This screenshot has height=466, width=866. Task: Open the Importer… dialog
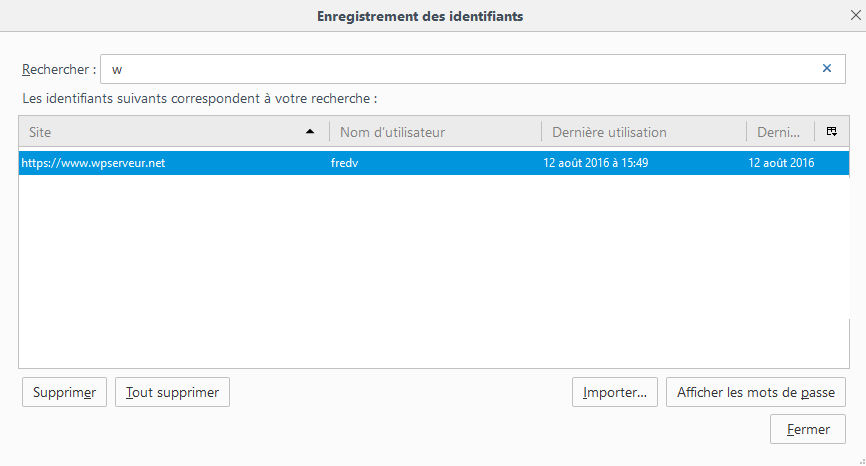pyautogui.click(x=615, y=393)
